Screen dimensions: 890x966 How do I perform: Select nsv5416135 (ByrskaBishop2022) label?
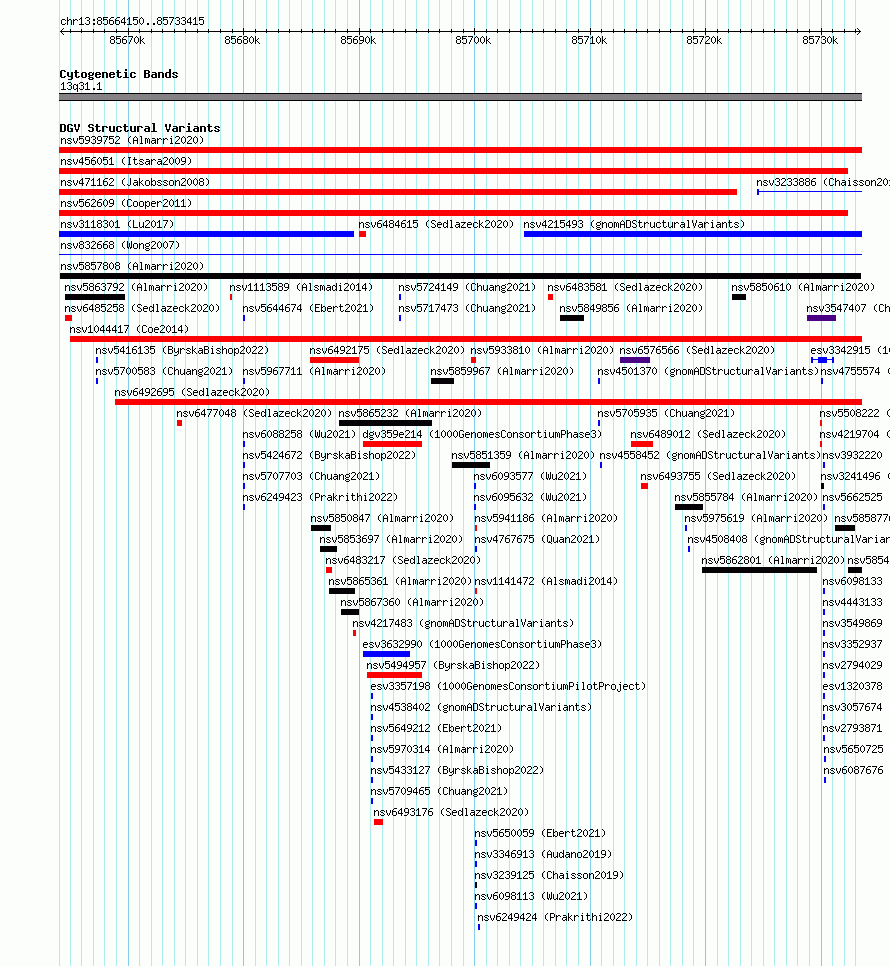point(182,350)
